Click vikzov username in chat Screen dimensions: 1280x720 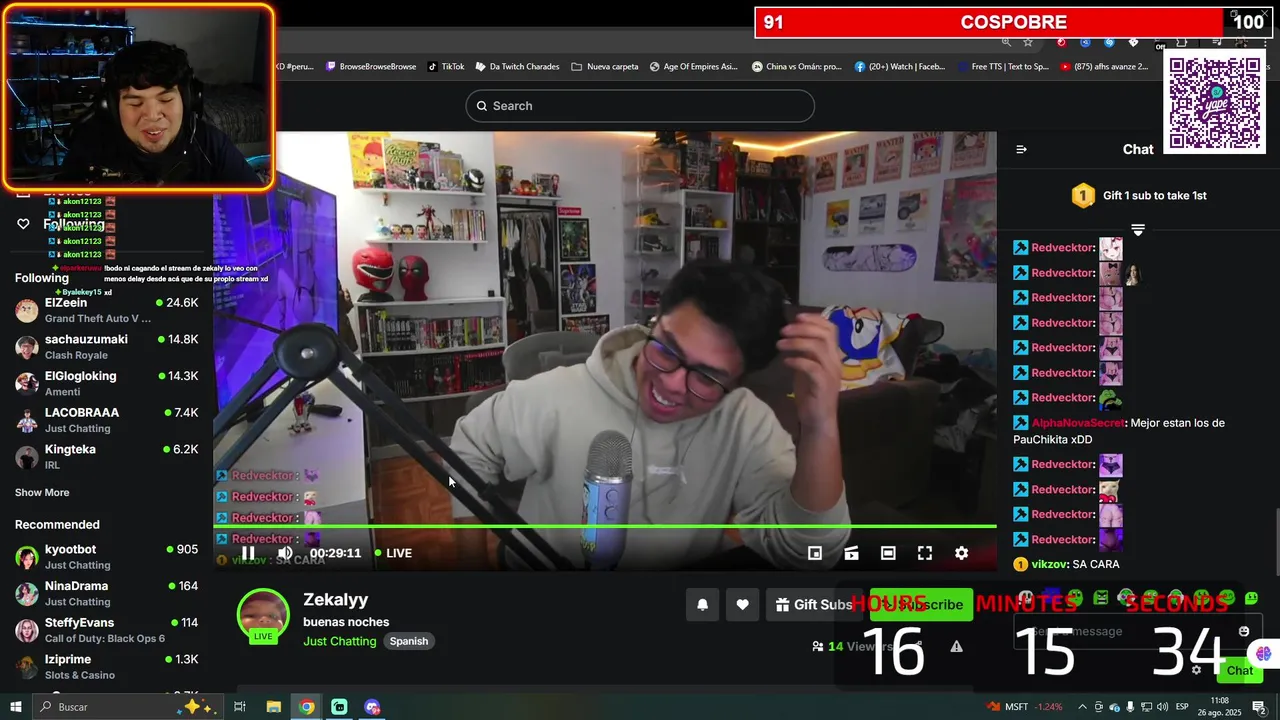(x=1050, y=565)
